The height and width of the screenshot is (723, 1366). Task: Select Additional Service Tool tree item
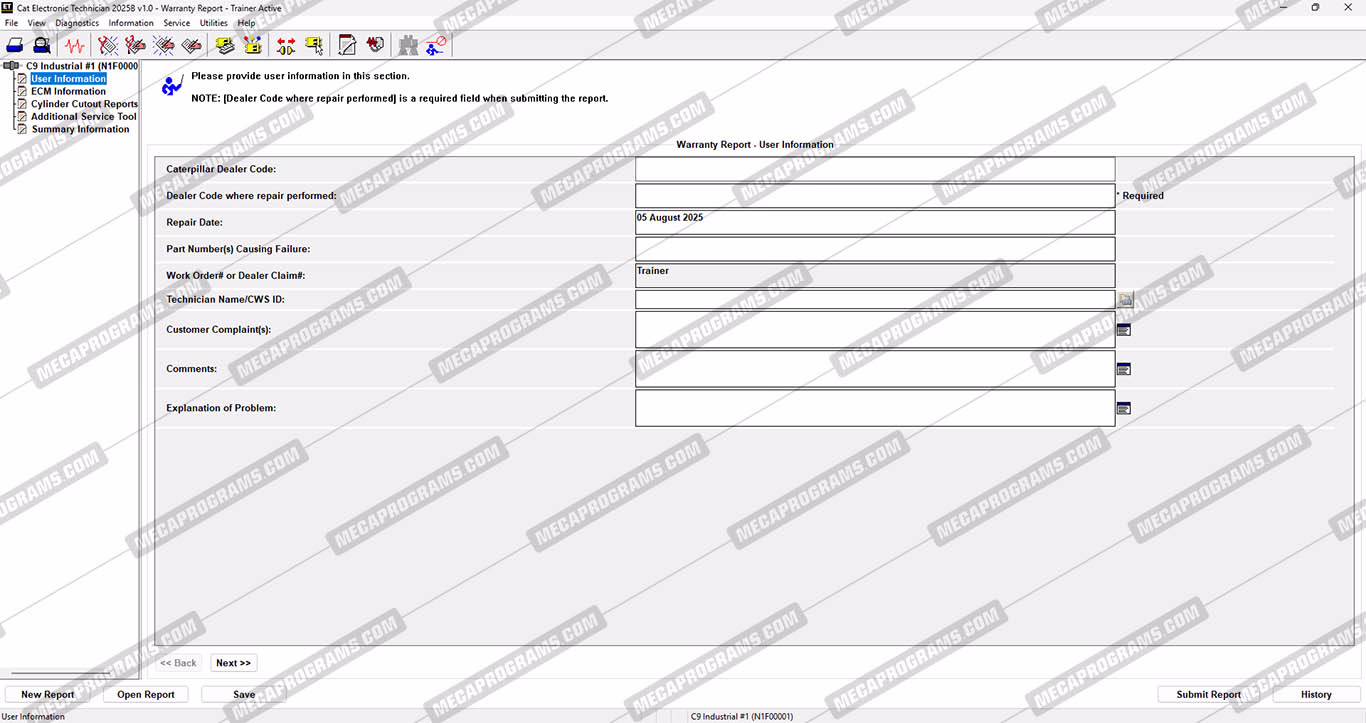tap(84, 116)
